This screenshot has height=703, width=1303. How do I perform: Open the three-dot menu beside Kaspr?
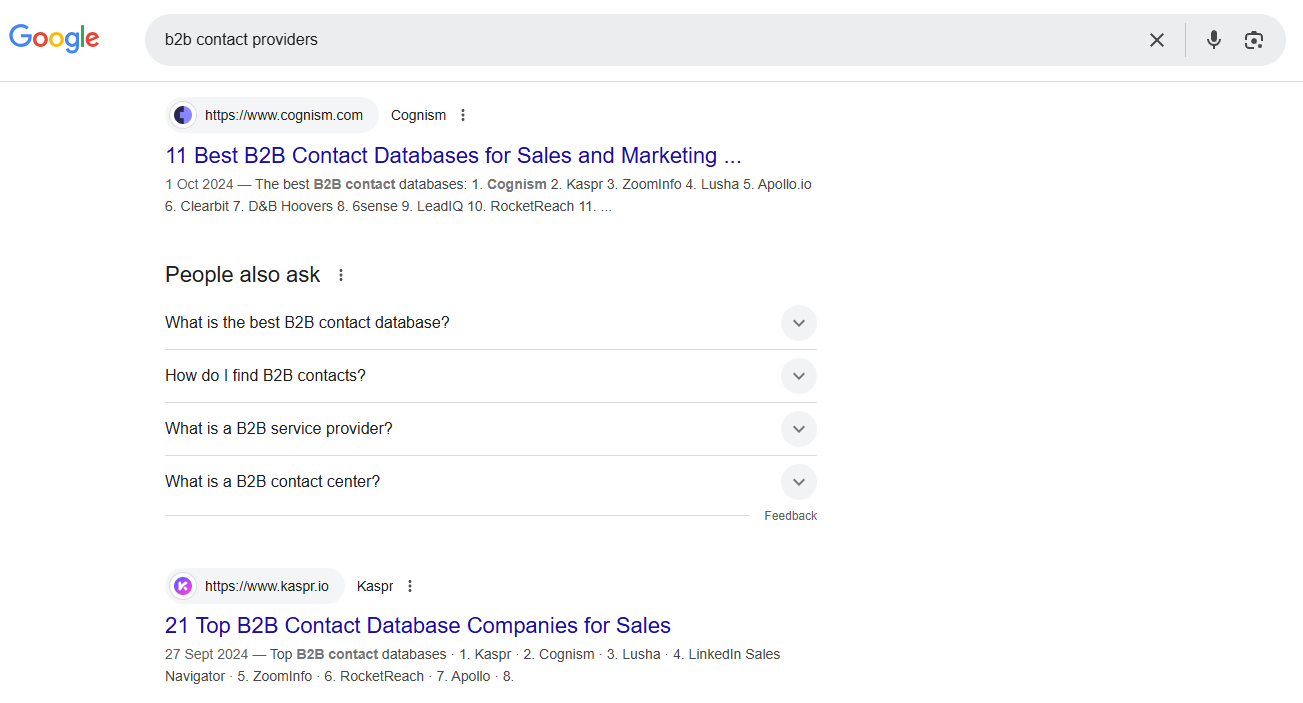pos(410,586)
